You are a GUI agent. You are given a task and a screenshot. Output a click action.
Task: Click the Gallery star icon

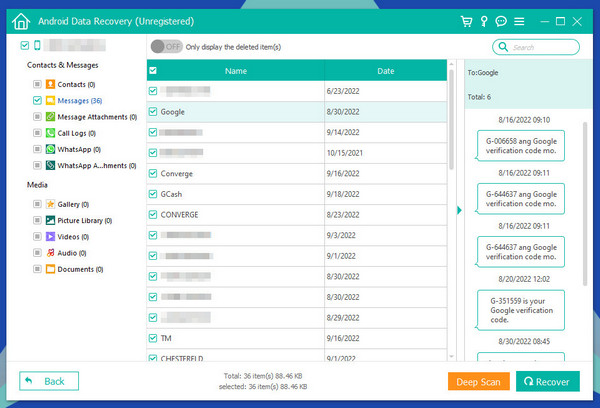(50, 204)
